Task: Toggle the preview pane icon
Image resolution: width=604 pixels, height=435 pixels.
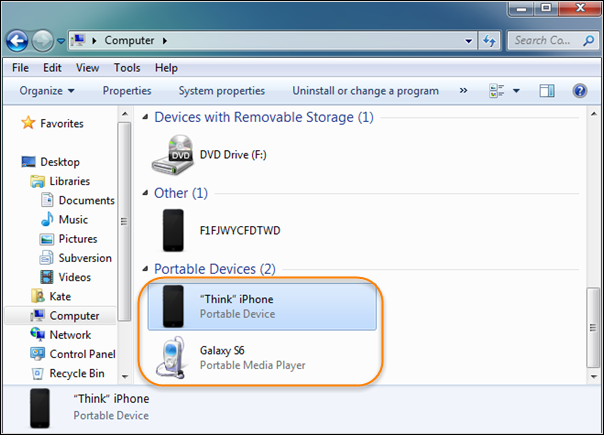Action: (547, 91)
